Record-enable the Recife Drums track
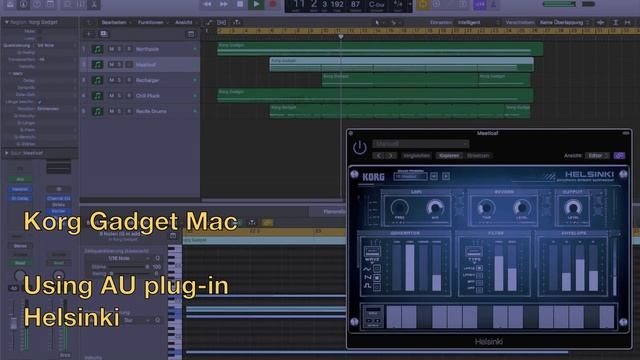640x360 pixels. pyautogui.click(x=129, y=111)
